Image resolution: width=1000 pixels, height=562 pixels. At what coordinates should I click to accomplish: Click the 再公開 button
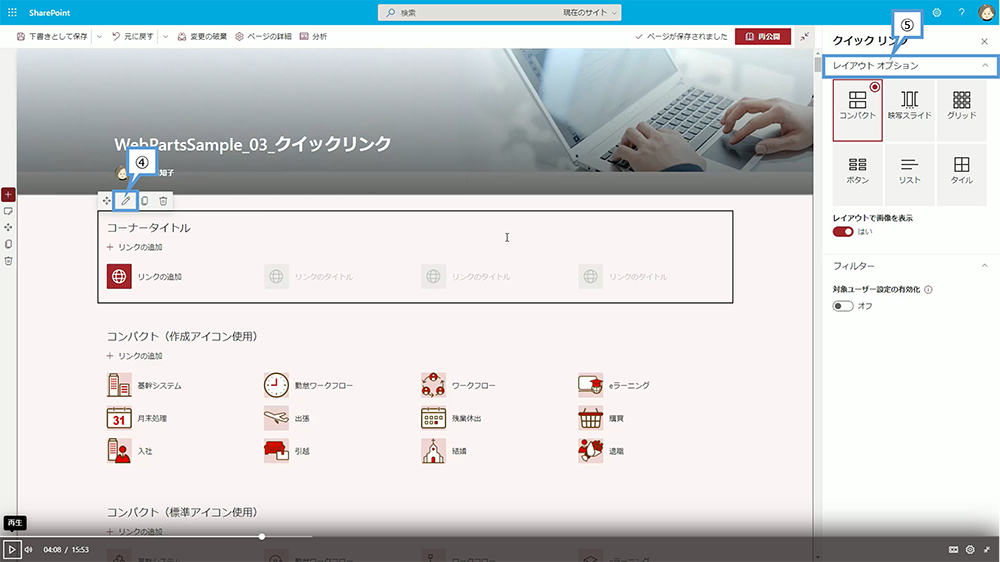763,36
